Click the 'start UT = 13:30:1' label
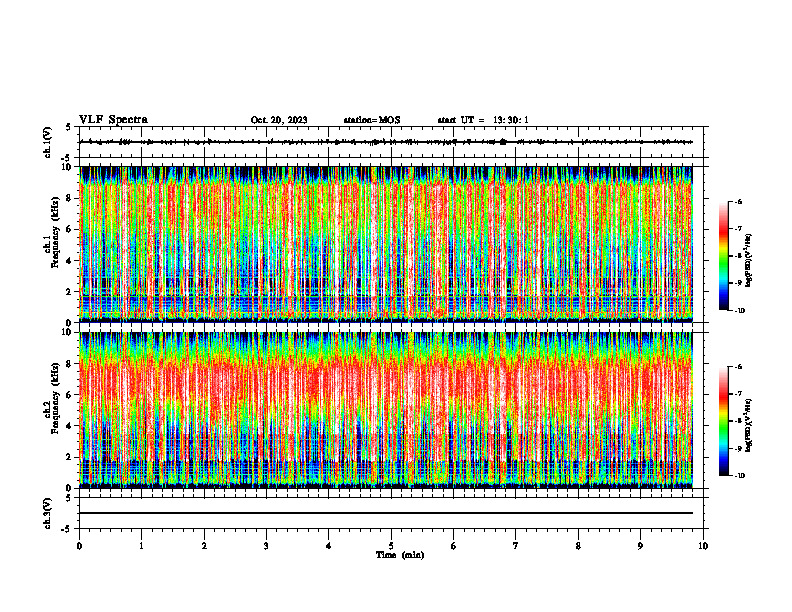This screenshot has width=792, height=612. 483,120
